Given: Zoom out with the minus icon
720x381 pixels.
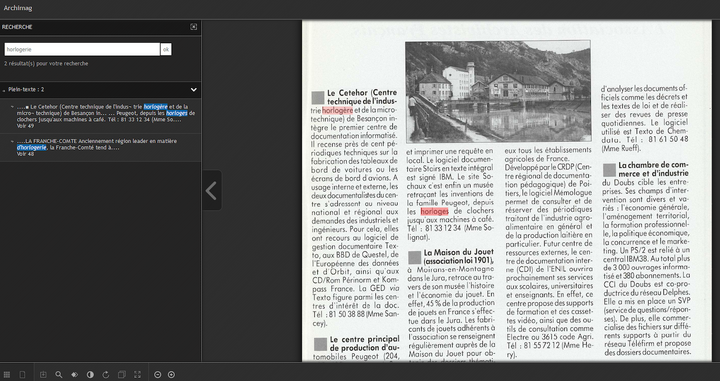Looking at the screenshot, I should 158,375.
